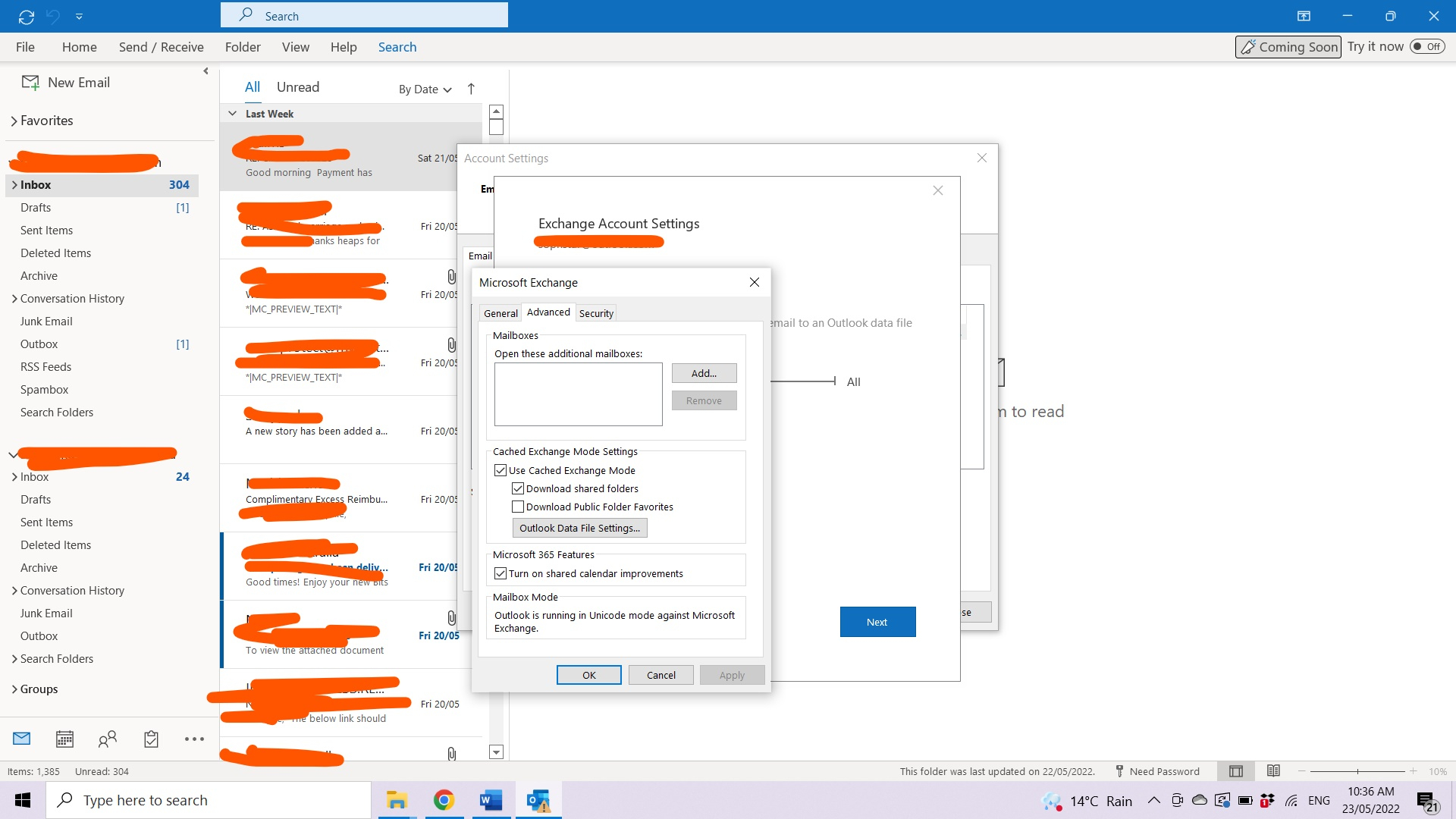This screenshot has width=1456, height=819.
Task: Click the zoom slider in status bar
Action: (1357, 771)
